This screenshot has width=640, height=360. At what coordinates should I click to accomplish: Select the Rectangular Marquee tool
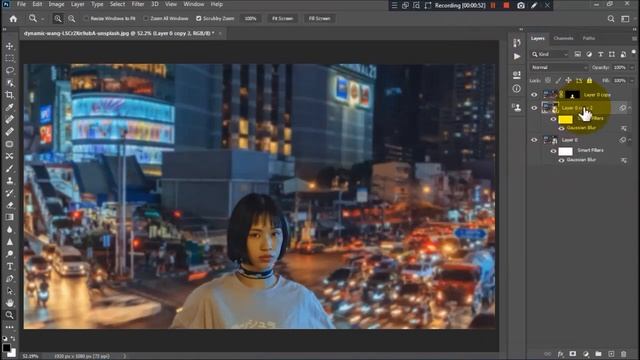[x=9, y=58]
